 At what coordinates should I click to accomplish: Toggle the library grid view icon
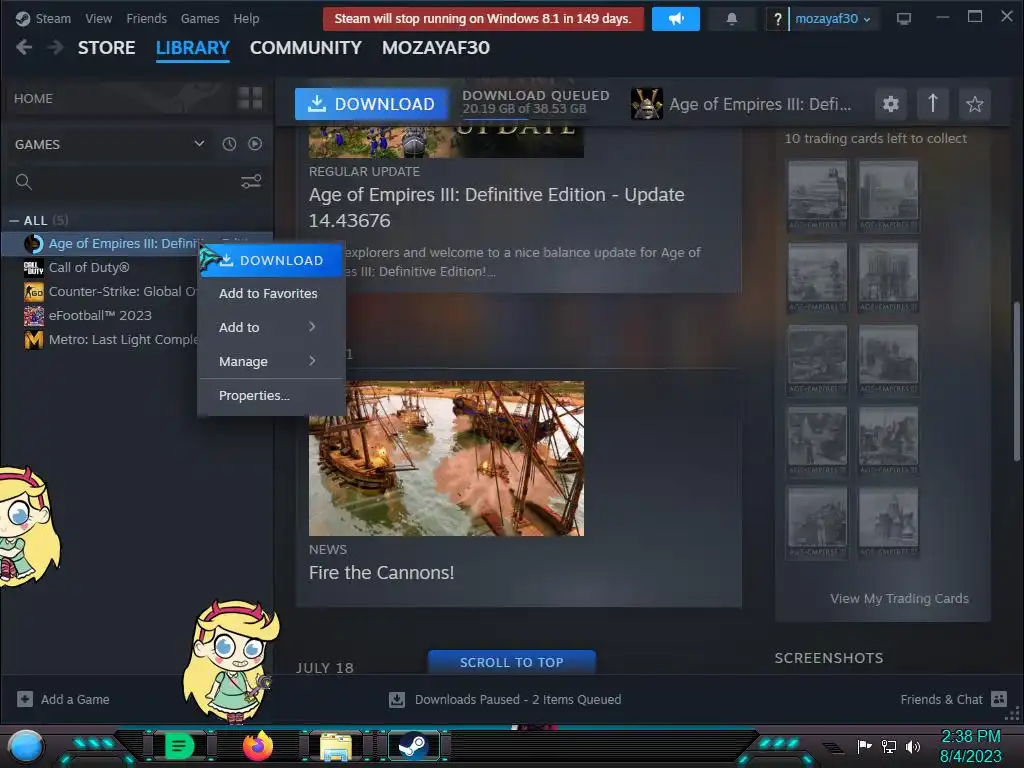click(x=250, y=98)
